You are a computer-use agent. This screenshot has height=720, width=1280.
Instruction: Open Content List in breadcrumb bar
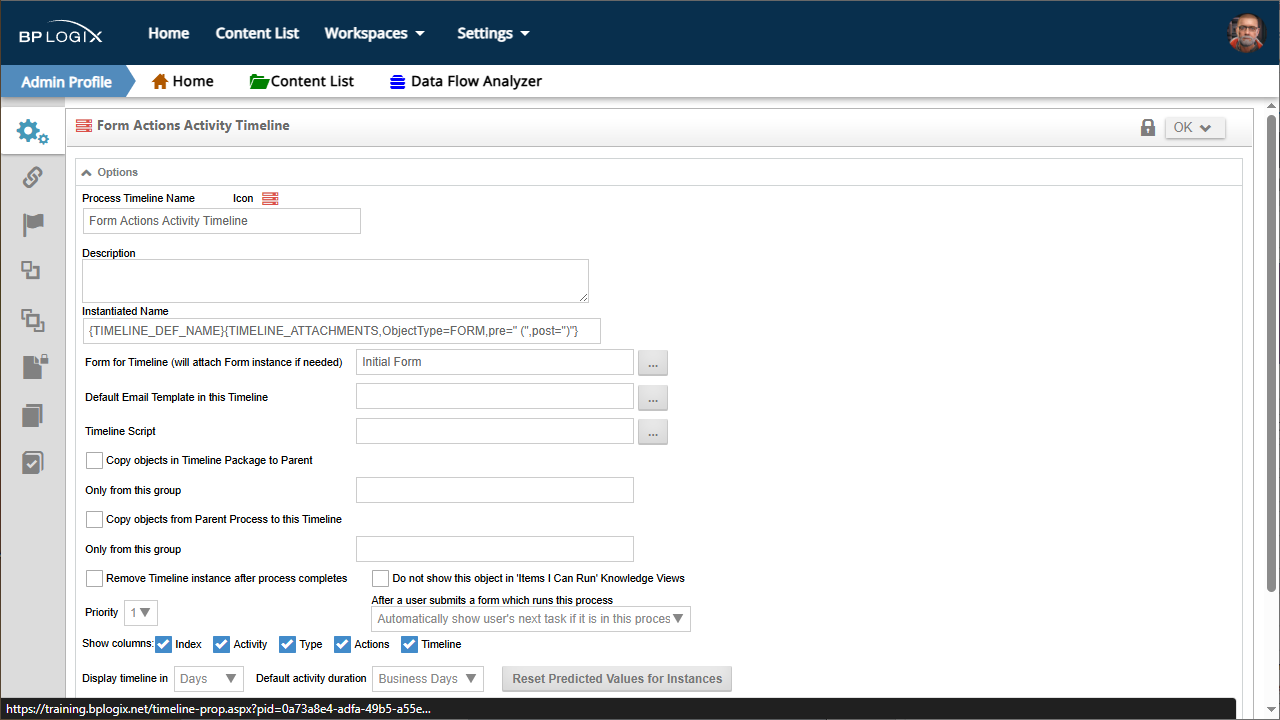[x=312, y=82]
